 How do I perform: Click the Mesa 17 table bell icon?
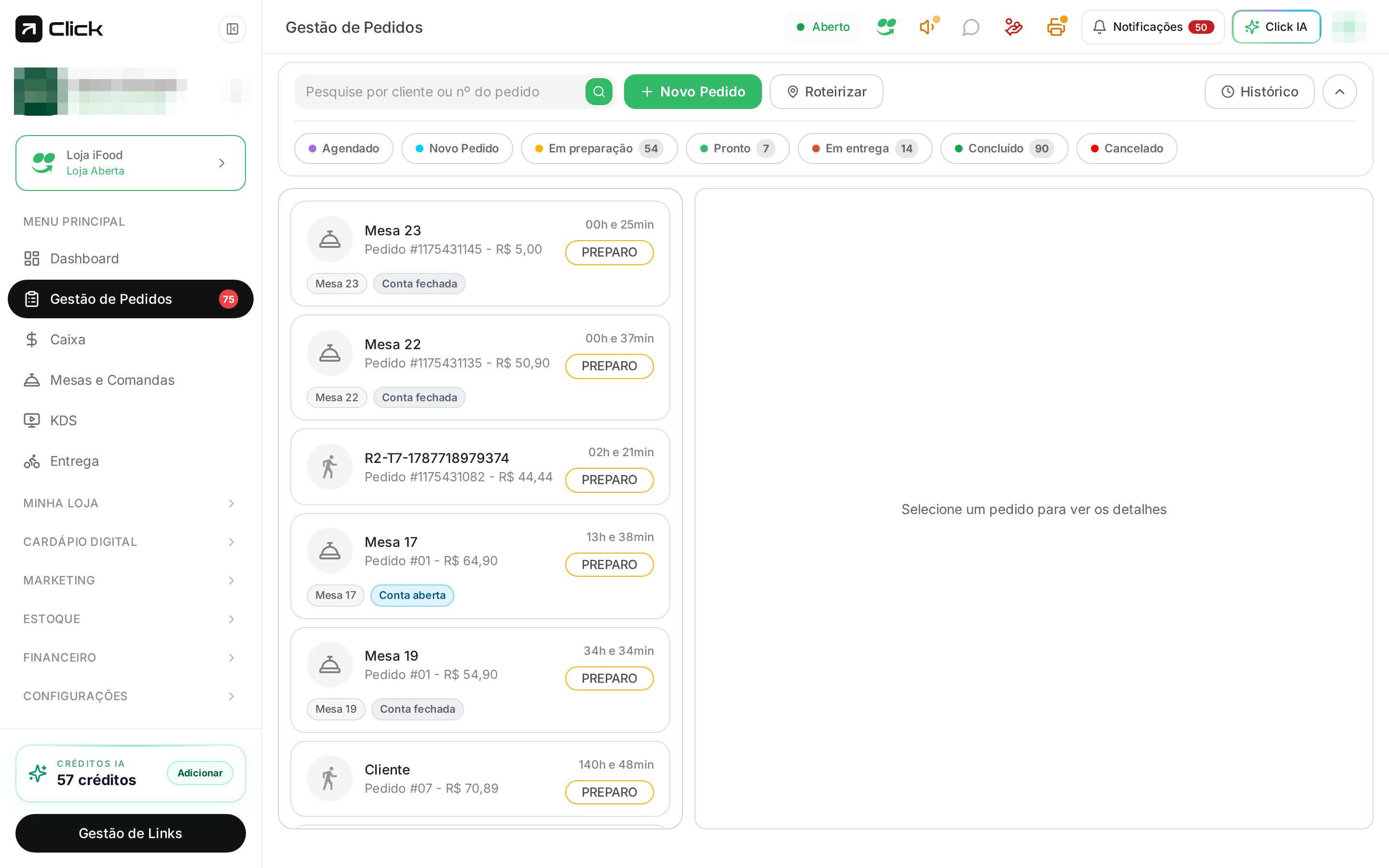329,551
